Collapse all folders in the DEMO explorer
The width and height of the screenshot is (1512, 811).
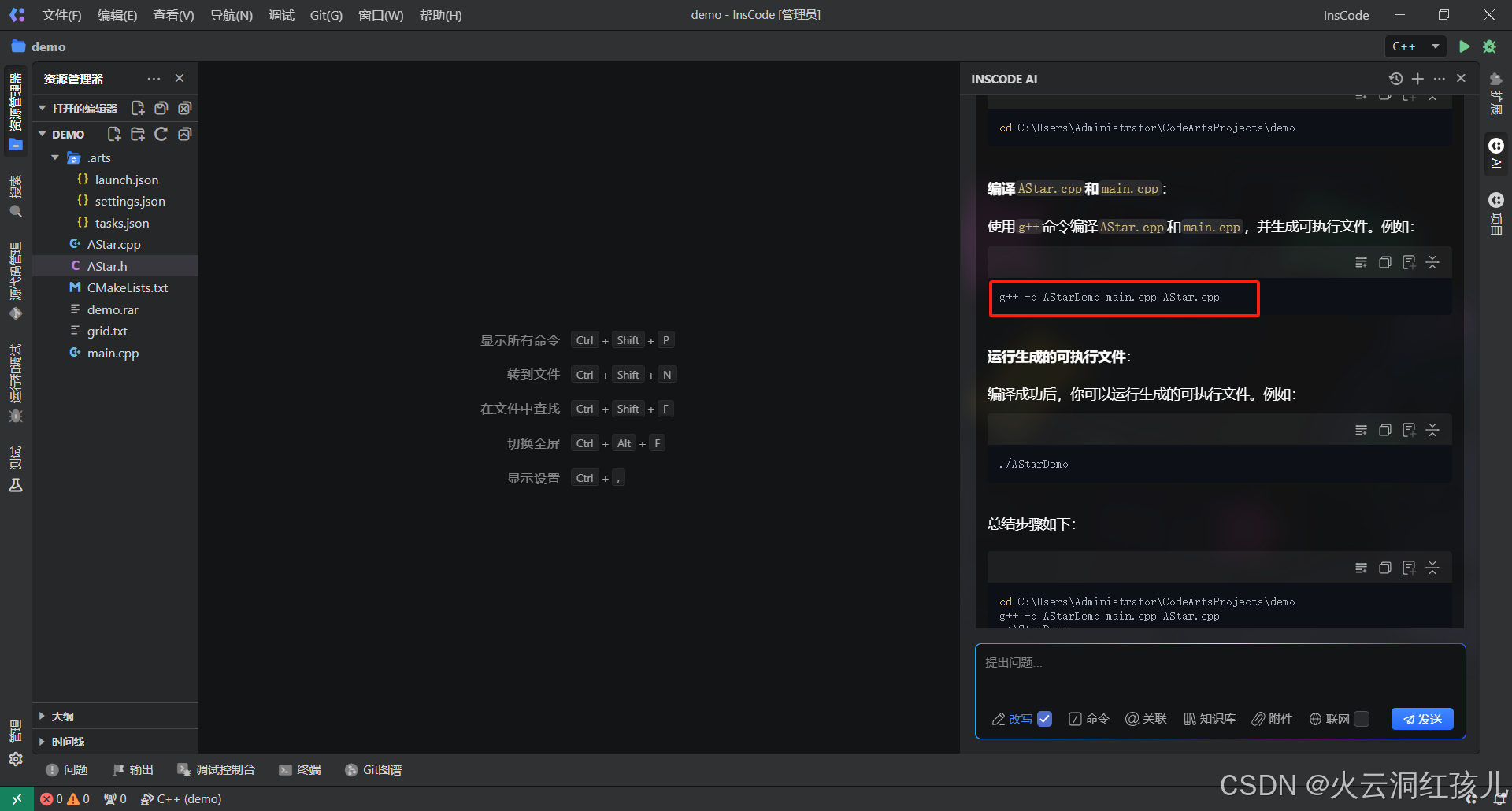(184, 134)
